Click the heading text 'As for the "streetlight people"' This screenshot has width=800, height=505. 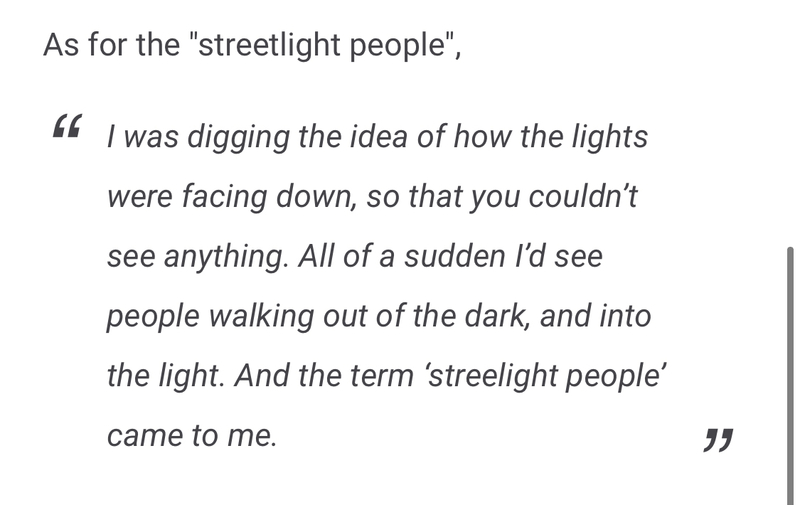[252, 45]
